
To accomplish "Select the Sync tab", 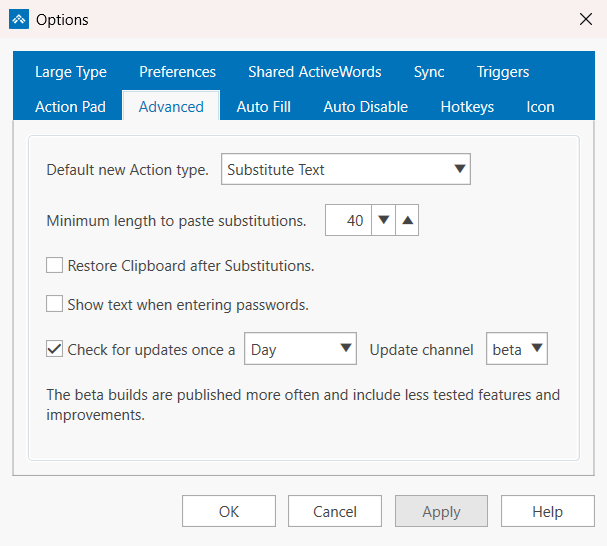I will pyautogui.click(x=429, y=72).
